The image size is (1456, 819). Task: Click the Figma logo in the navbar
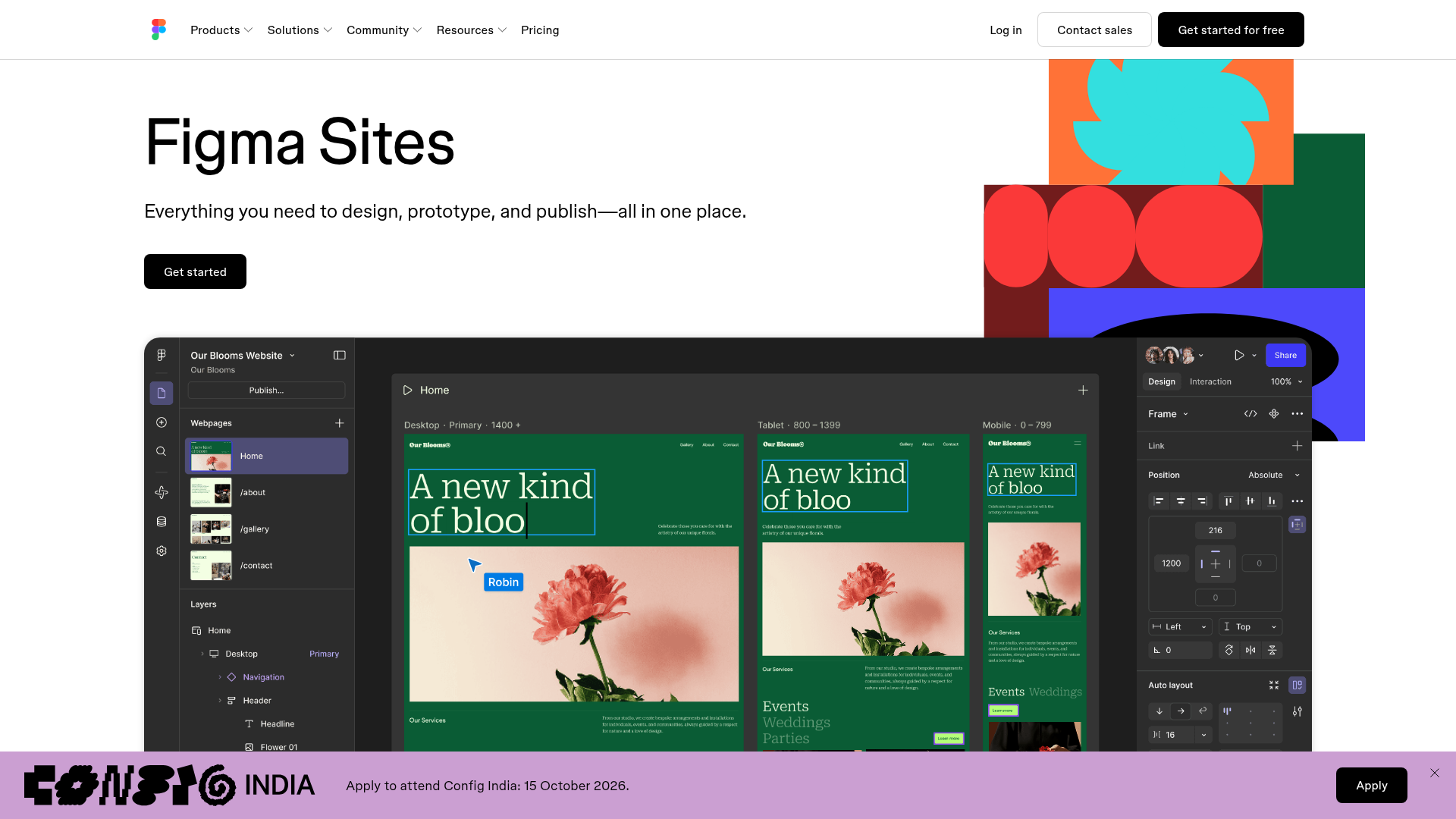(x=158, y=30)
